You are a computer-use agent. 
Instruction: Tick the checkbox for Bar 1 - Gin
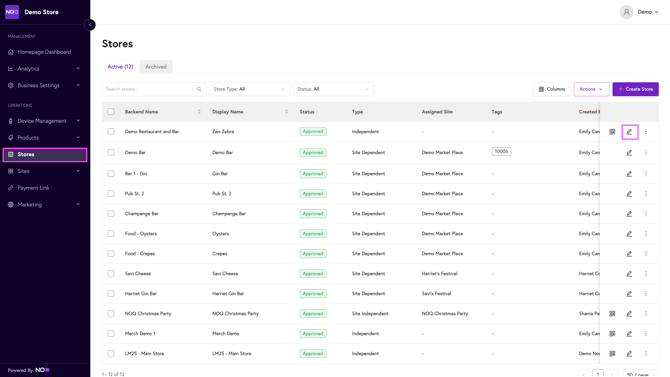coord(111,174)
